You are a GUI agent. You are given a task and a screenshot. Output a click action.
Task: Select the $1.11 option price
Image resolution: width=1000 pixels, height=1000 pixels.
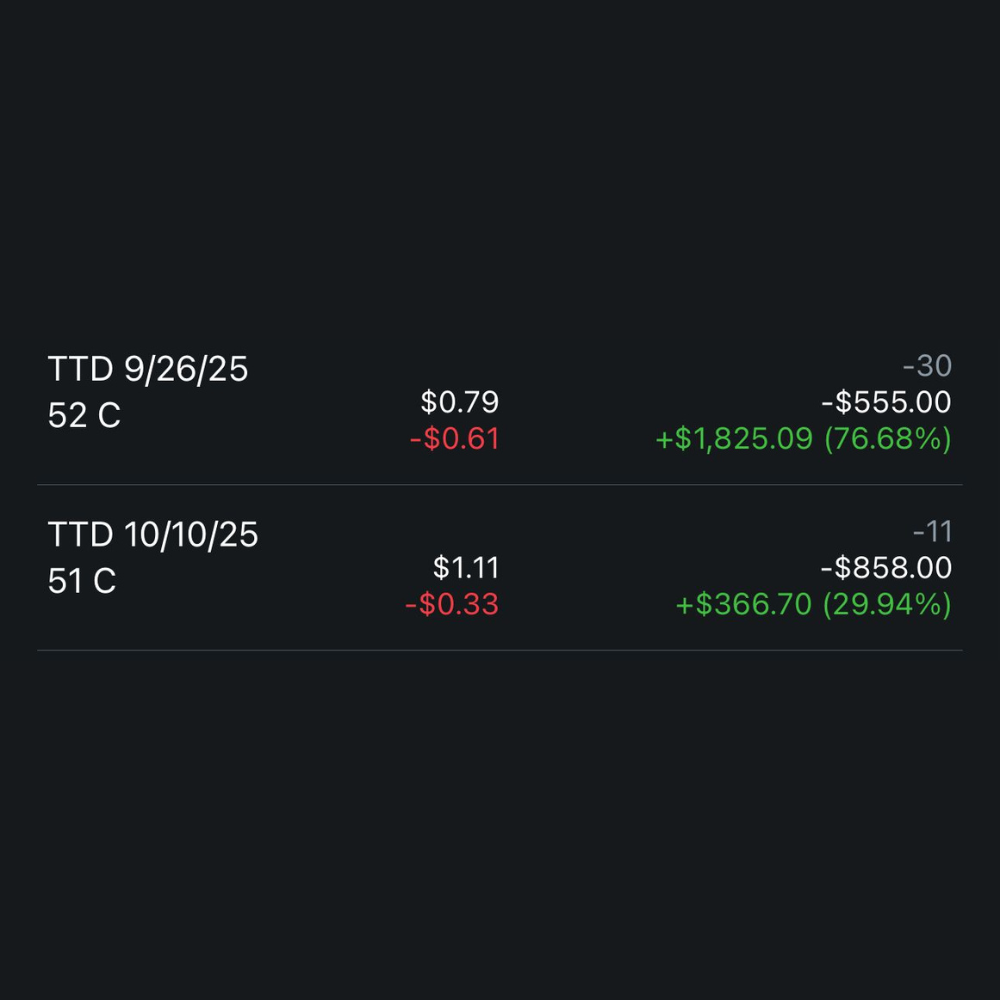465,568
